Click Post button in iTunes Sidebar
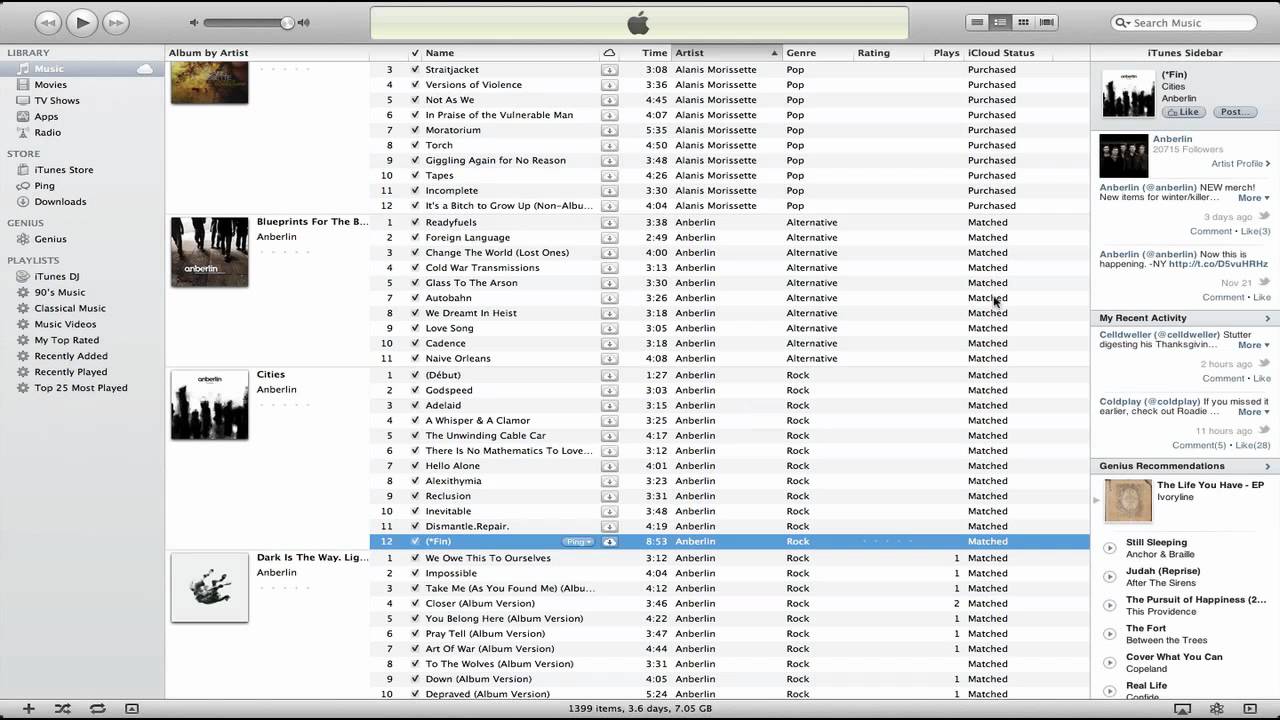The image size is (1280, 720). point(1235,112)
